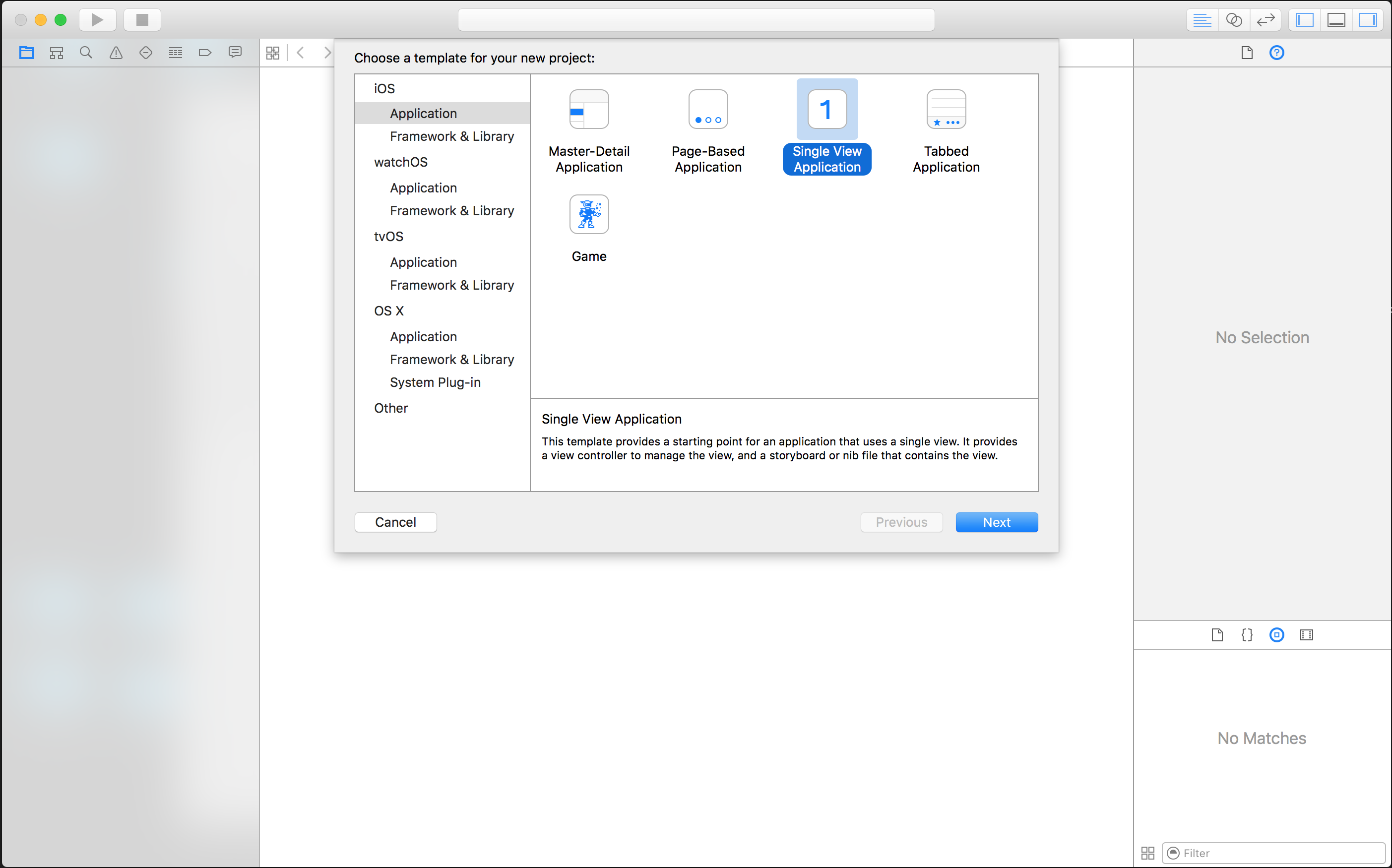Viewport: 1392px width, 868px height.
Task: Open the Code Snippet library icon
Action: click(x=1246, y=635)
